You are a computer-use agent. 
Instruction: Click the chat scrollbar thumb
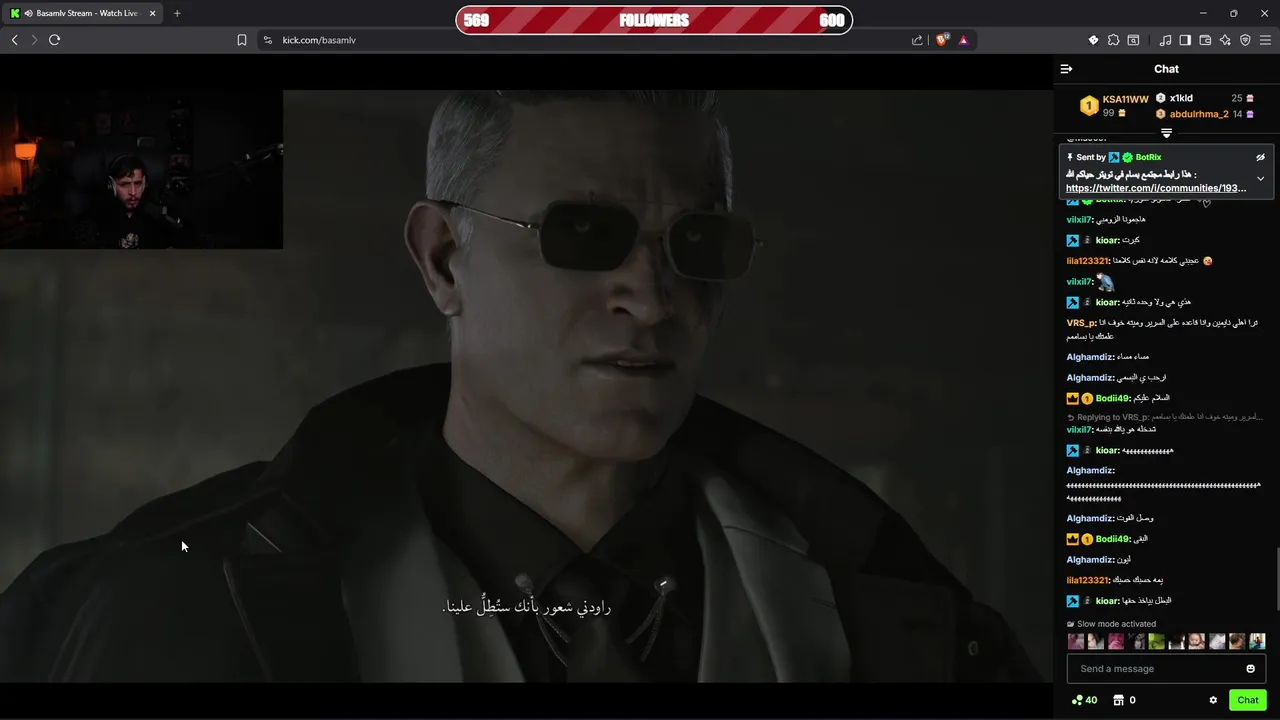tap(1276, 580)
